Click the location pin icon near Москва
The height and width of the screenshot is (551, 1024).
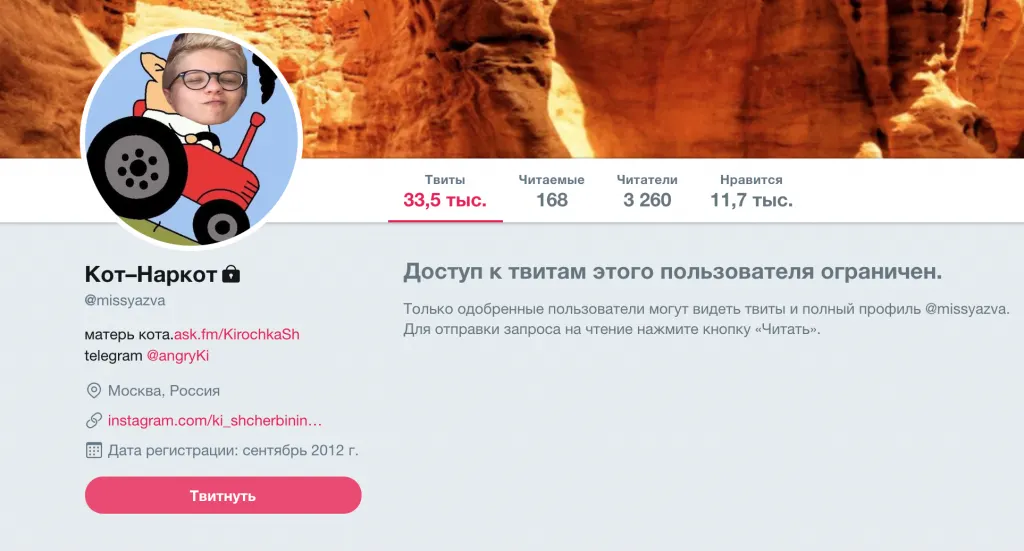pos(94,390)
